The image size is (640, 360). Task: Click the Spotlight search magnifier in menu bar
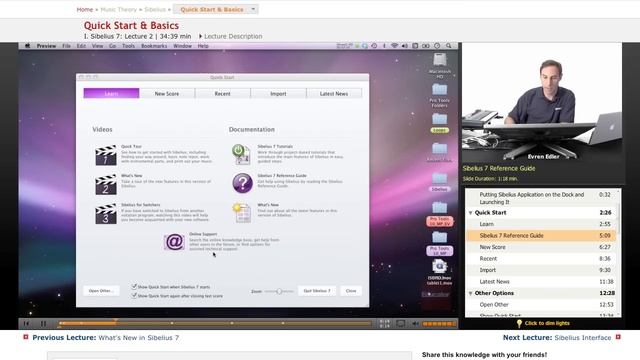coord(449,46)
